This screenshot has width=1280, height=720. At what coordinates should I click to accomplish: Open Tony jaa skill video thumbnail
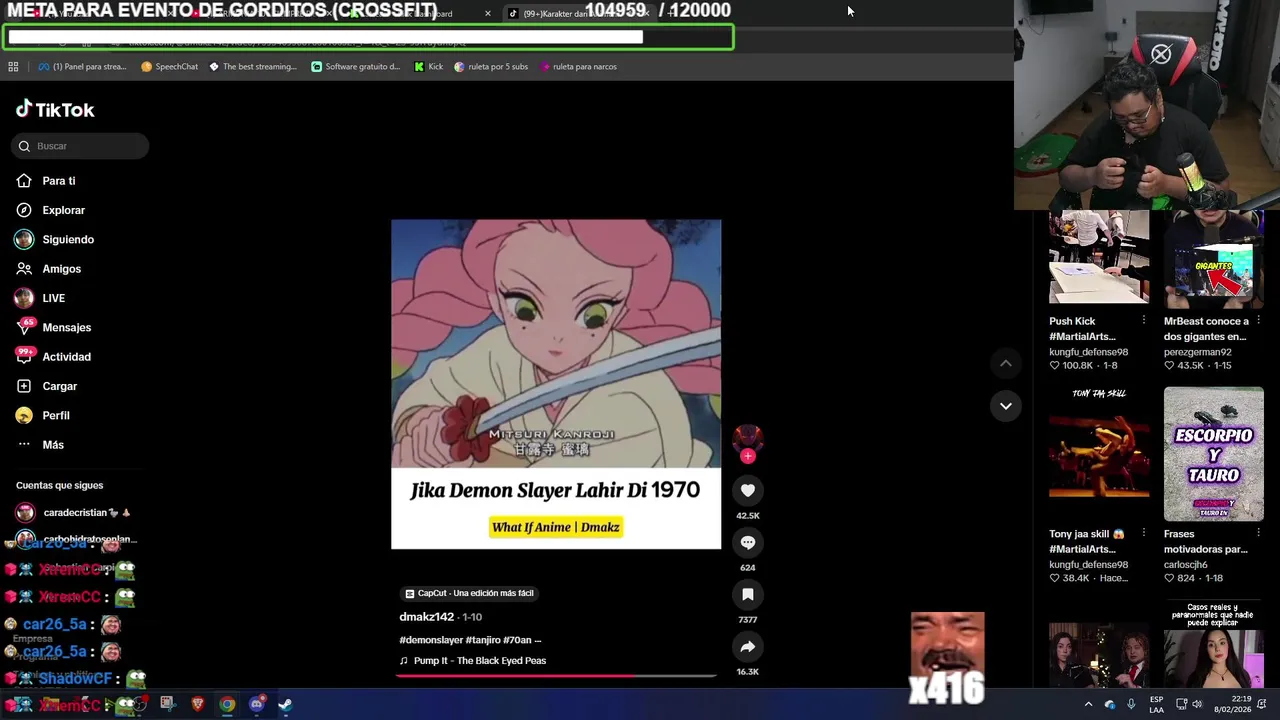[1098, 454]
